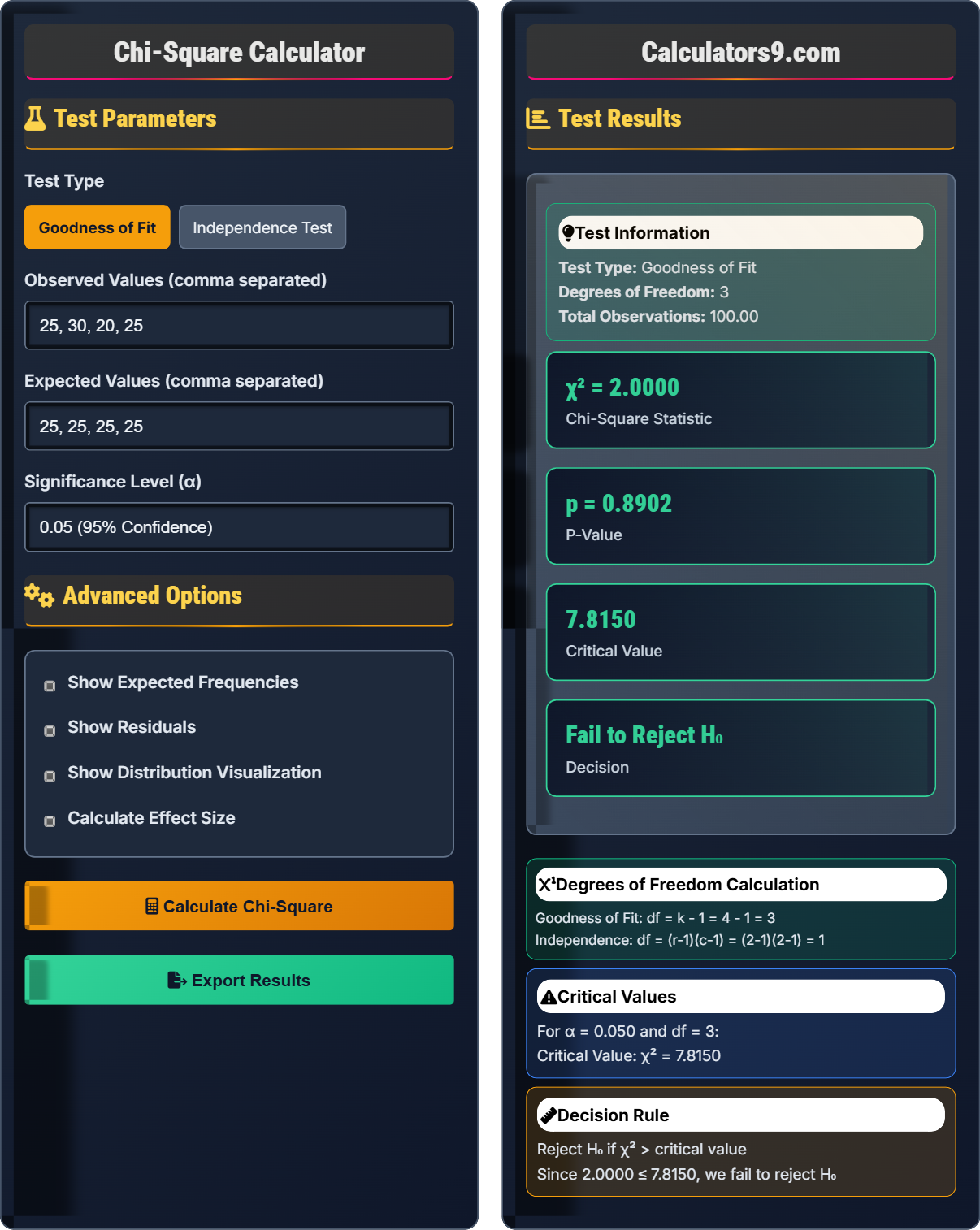Focus the Expected Values input field
The image size is (980, 1230).
coord(239,427)
